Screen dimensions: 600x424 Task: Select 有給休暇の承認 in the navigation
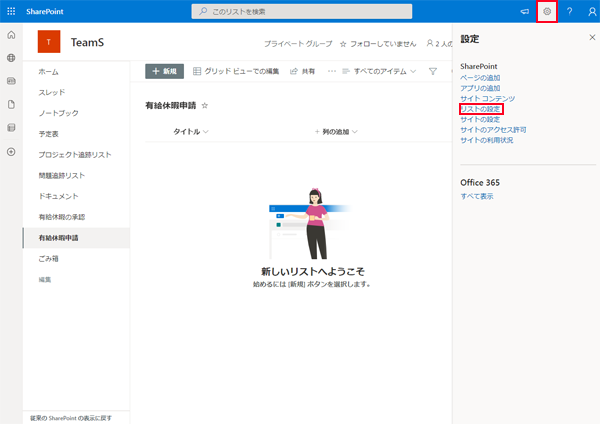click(x=62, y=217)
